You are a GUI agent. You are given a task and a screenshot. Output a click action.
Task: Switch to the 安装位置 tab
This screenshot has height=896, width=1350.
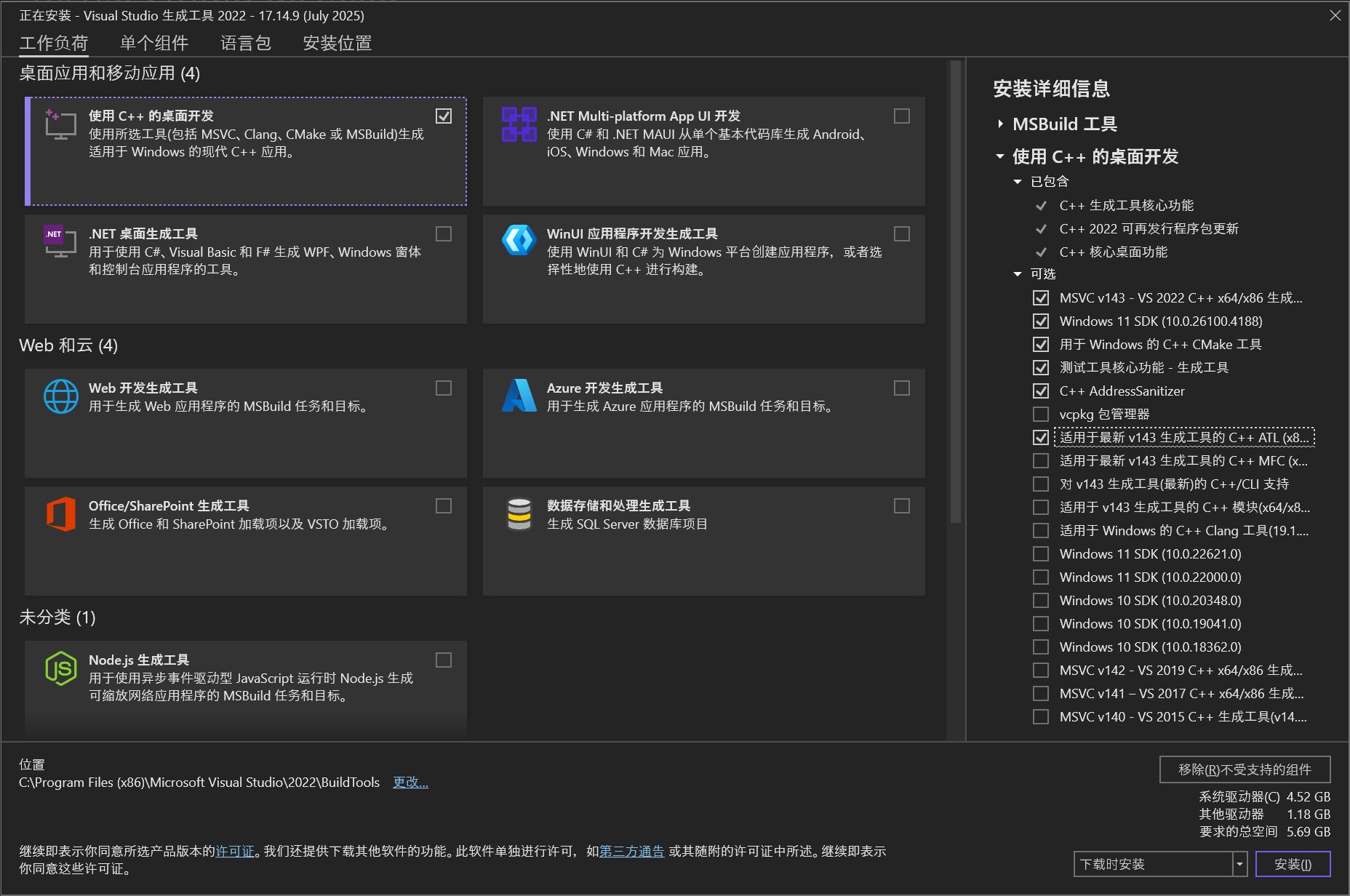click(x=337, y=43)
